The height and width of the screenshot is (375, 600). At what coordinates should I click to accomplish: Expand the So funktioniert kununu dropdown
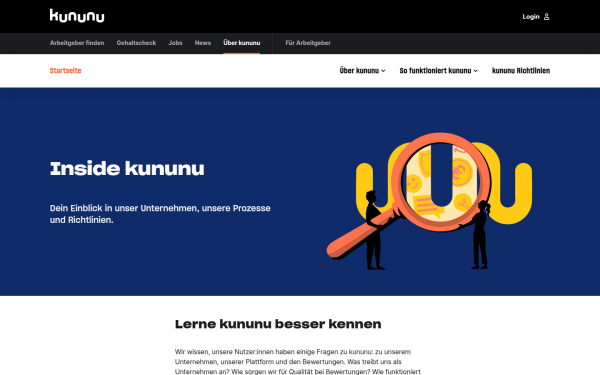[439, 70]
